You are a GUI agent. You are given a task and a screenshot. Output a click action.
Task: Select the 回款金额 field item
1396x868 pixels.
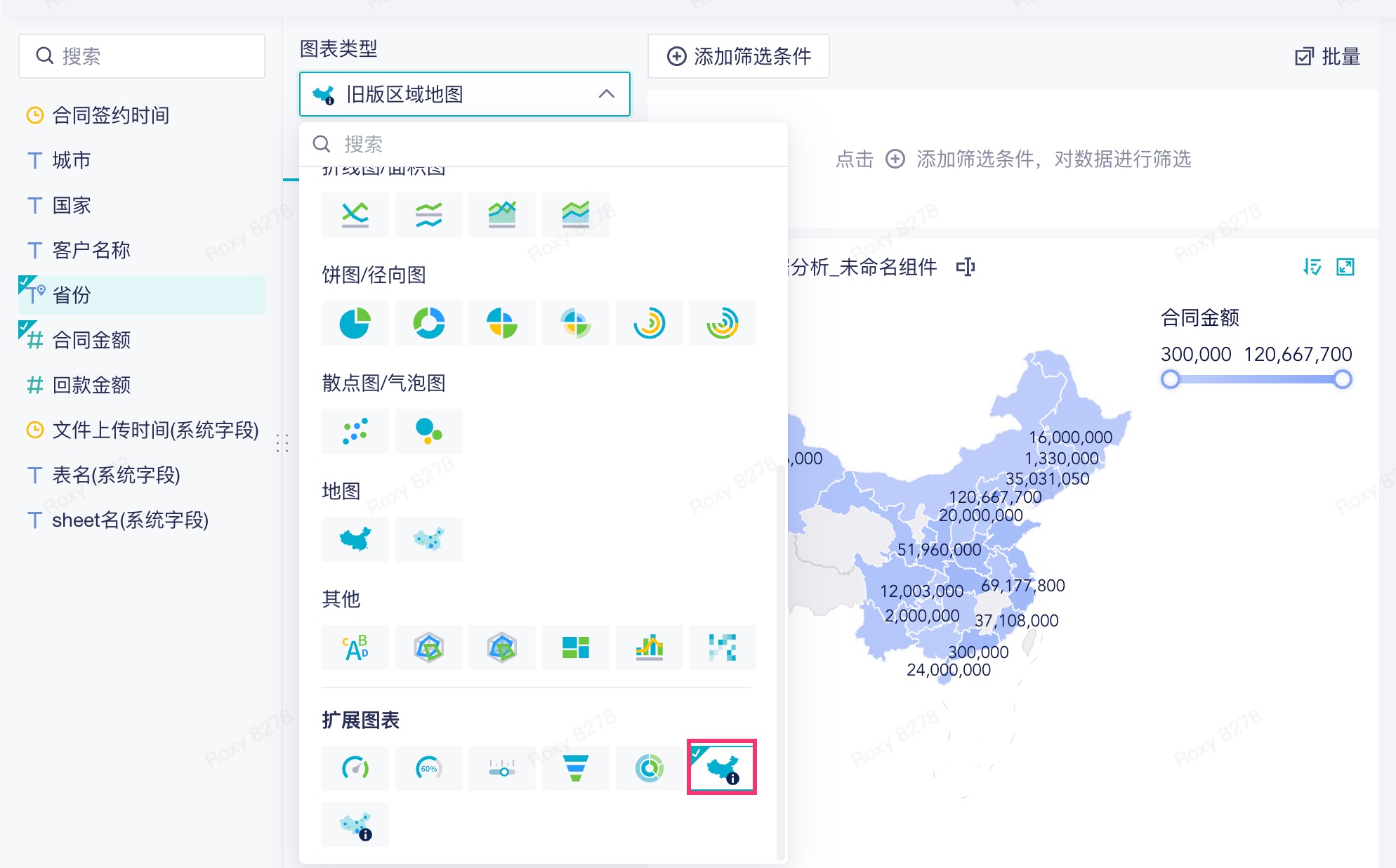click(91, 385)
